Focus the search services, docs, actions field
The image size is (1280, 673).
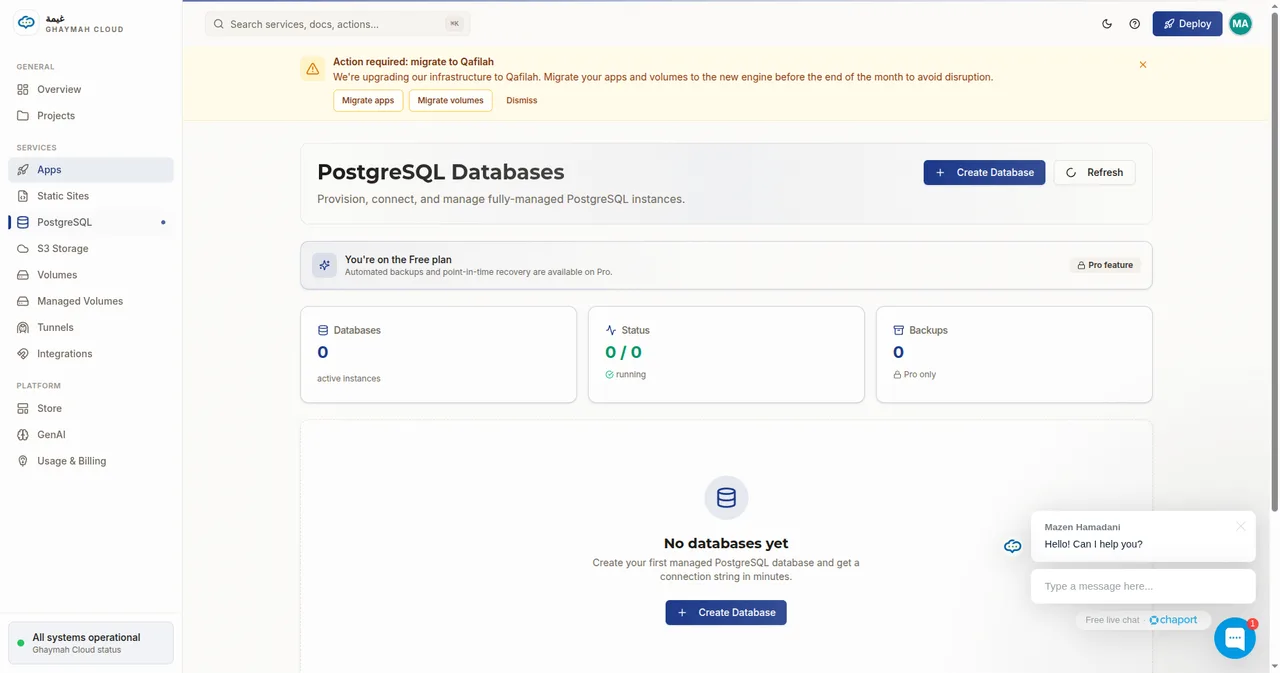tap(337, 24)
